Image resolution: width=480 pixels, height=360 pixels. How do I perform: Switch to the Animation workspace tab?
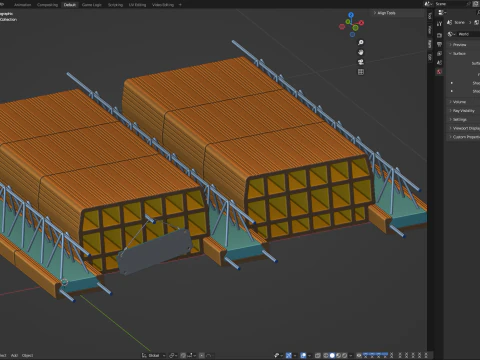(x=22, y=5)
